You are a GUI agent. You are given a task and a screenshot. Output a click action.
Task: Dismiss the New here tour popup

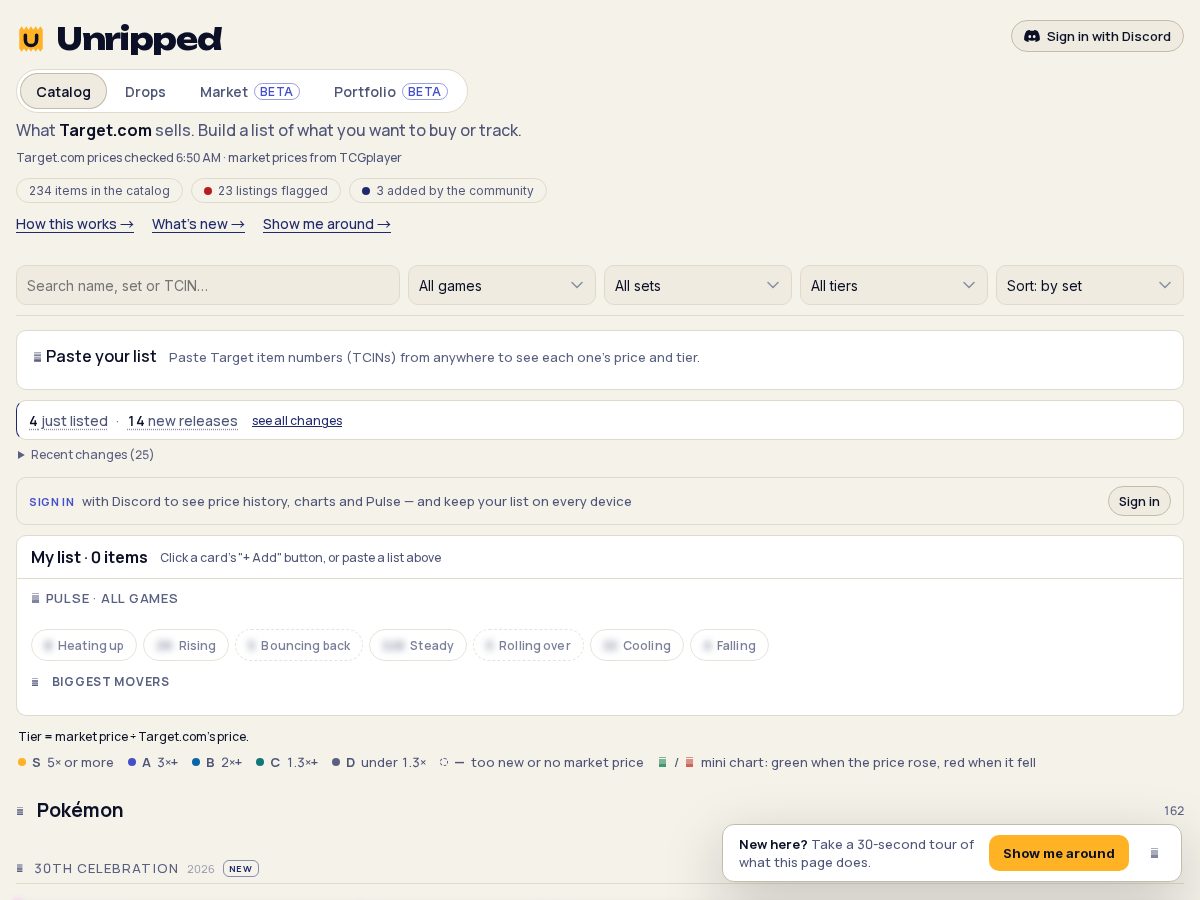tap(1154, 853)
